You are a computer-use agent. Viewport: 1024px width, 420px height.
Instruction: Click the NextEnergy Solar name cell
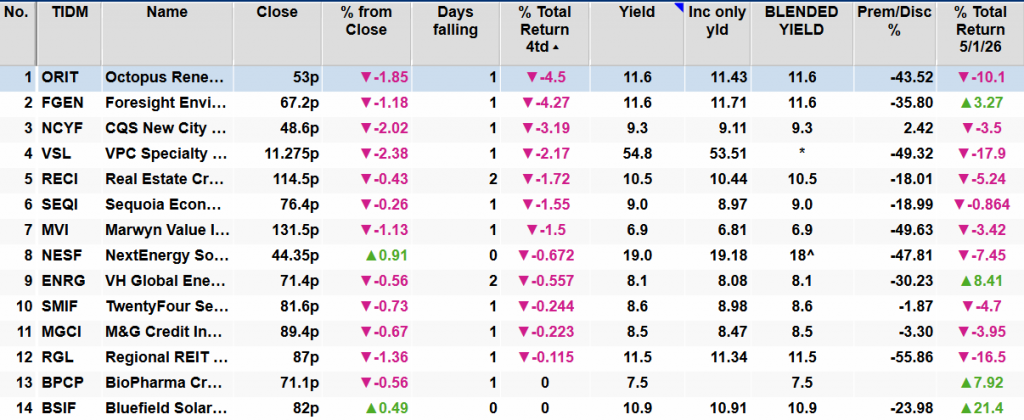pyautogui.click(x=167, y=256)
